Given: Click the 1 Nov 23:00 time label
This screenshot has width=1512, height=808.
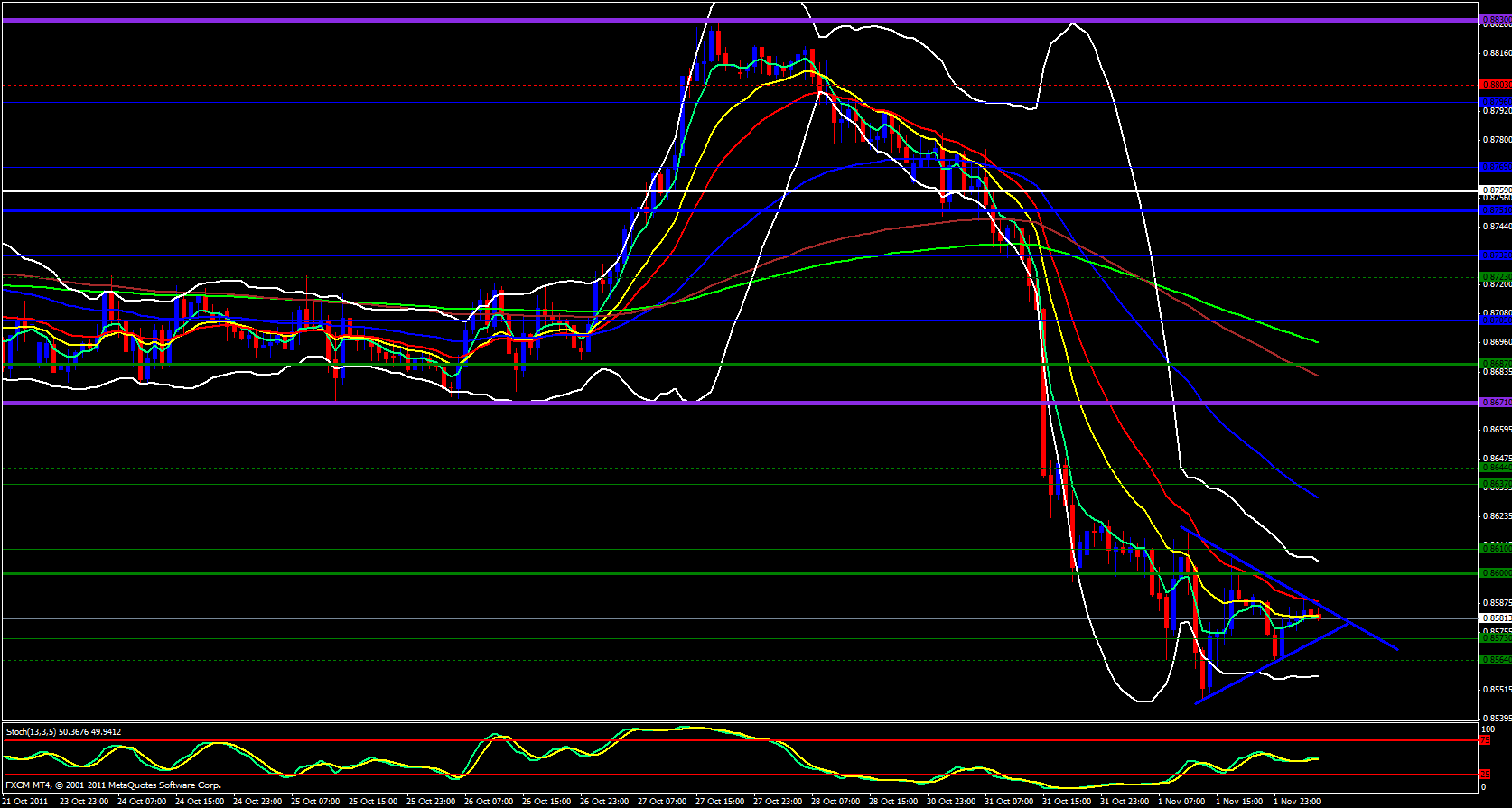Looking at the screenshot, I should (x=1297, y=802).
